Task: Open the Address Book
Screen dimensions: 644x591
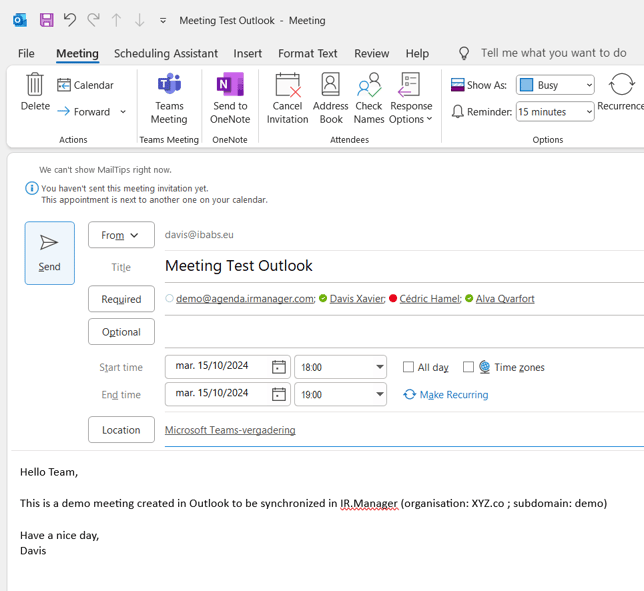Action: (x=331, y=99)
